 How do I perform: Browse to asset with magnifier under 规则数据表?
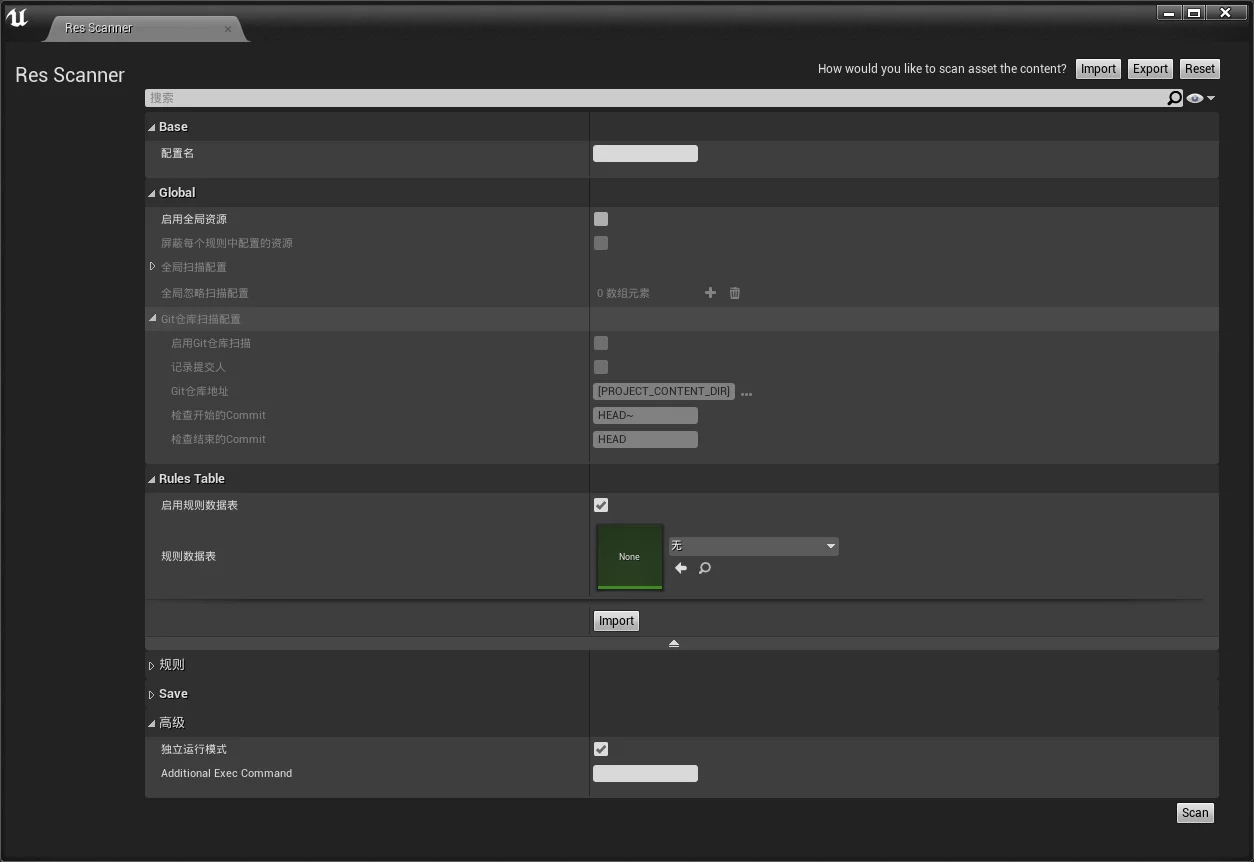coord(705,568)
